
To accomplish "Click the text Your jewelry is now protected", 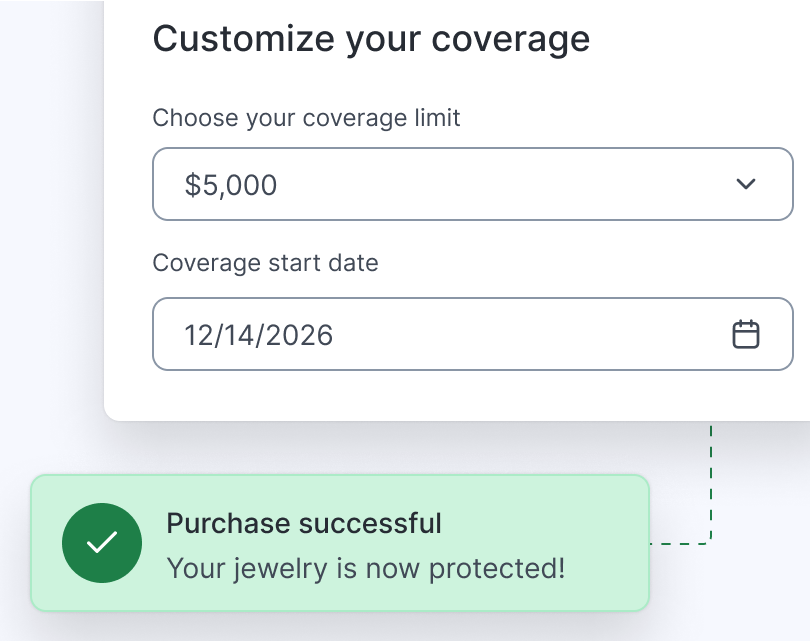I will pos(365,567).
